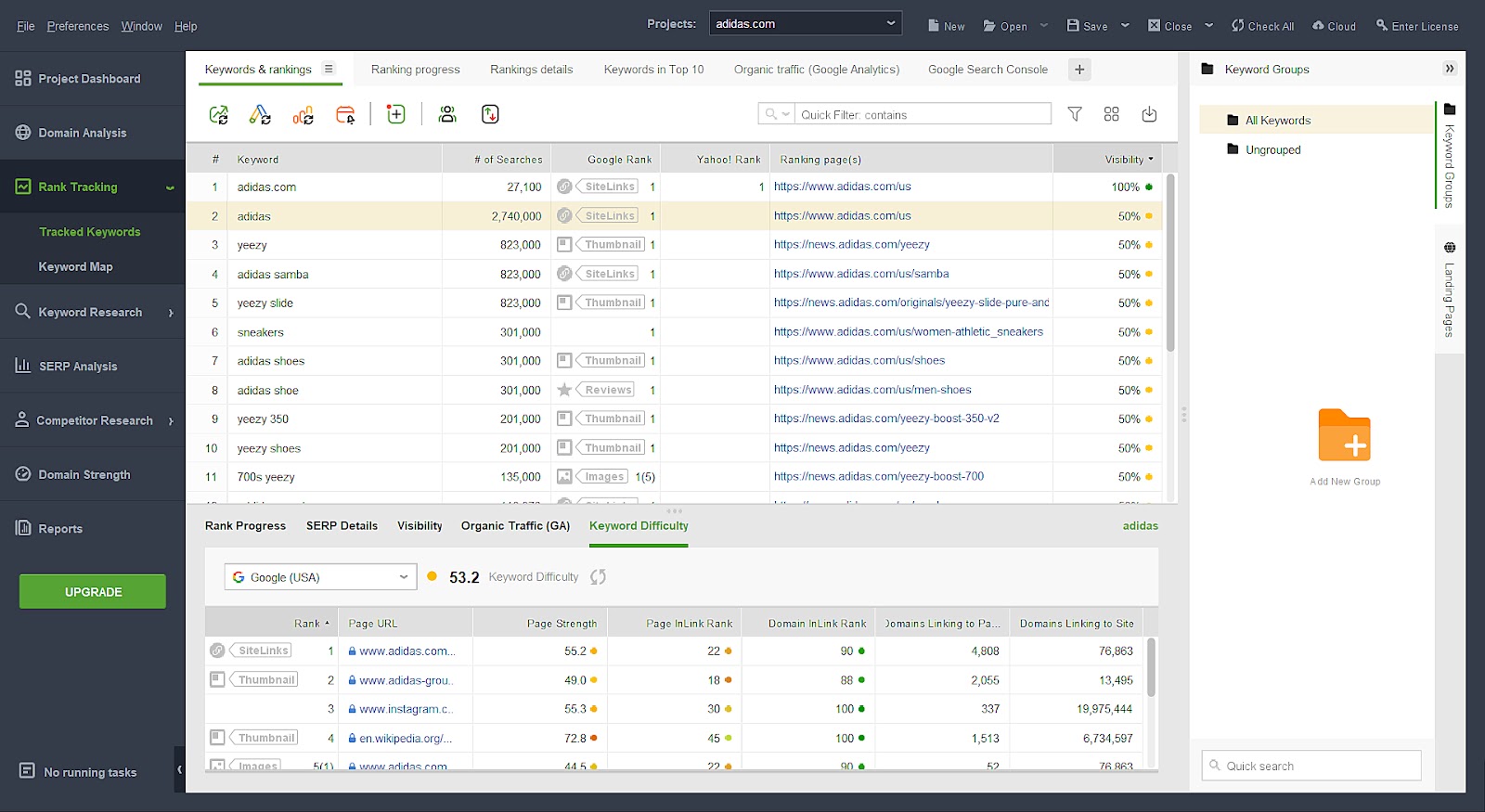Click Enter License button
The image size is (1485, 812).
pos(1417,26)
